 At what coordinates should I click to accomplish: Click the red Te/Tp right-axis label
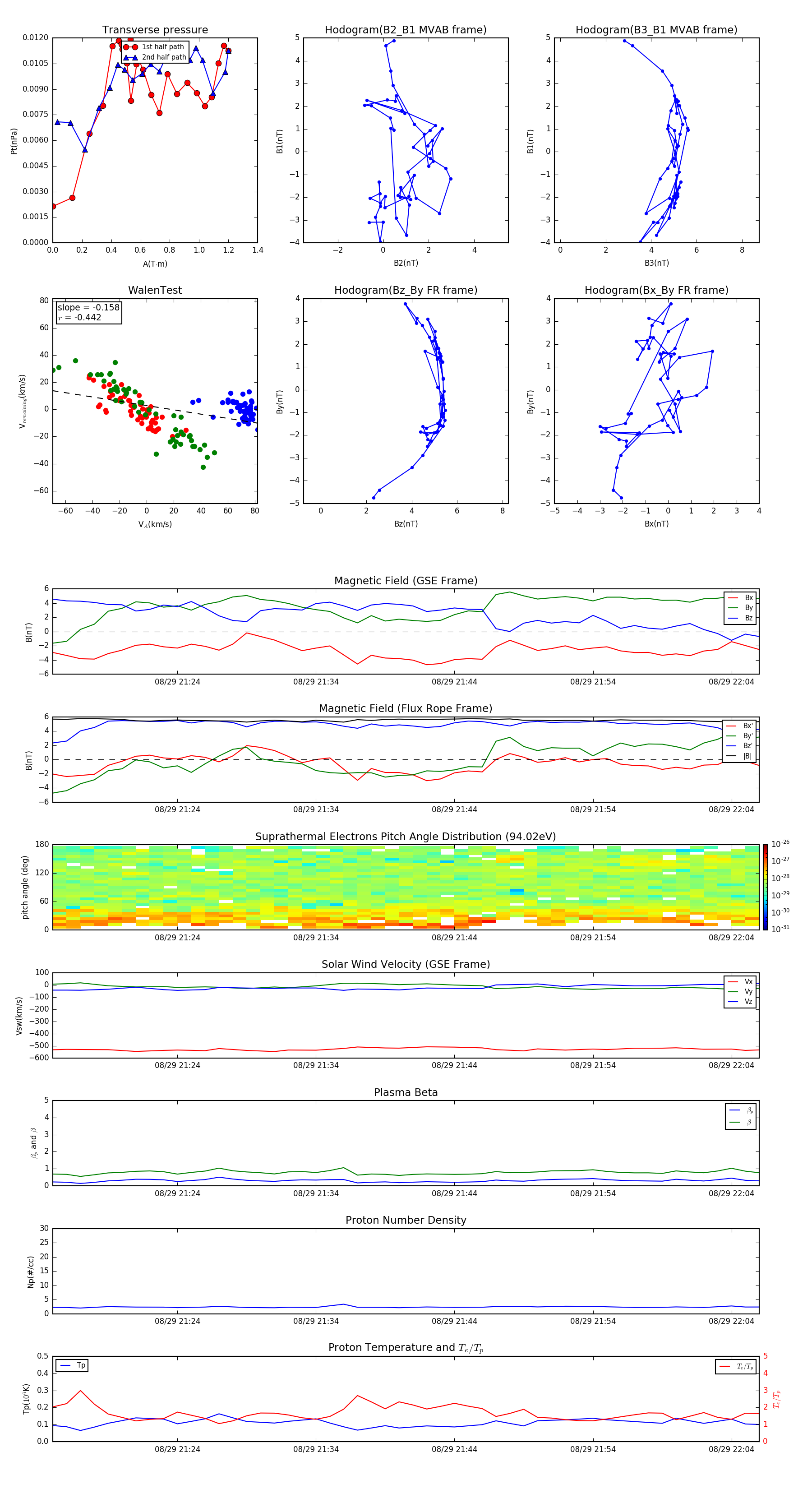777,1399
